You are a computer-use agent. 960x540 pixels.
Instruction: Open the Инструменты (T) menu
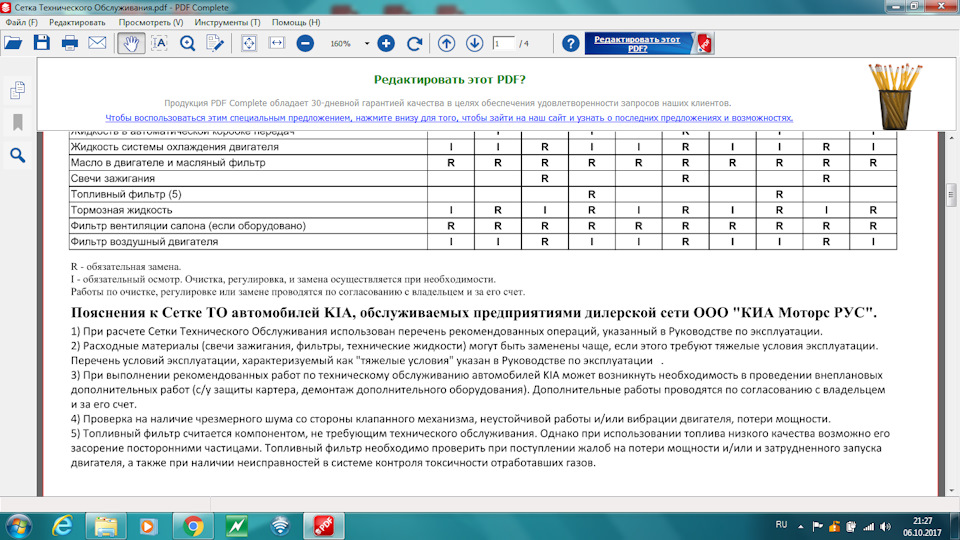pos(227,22)
